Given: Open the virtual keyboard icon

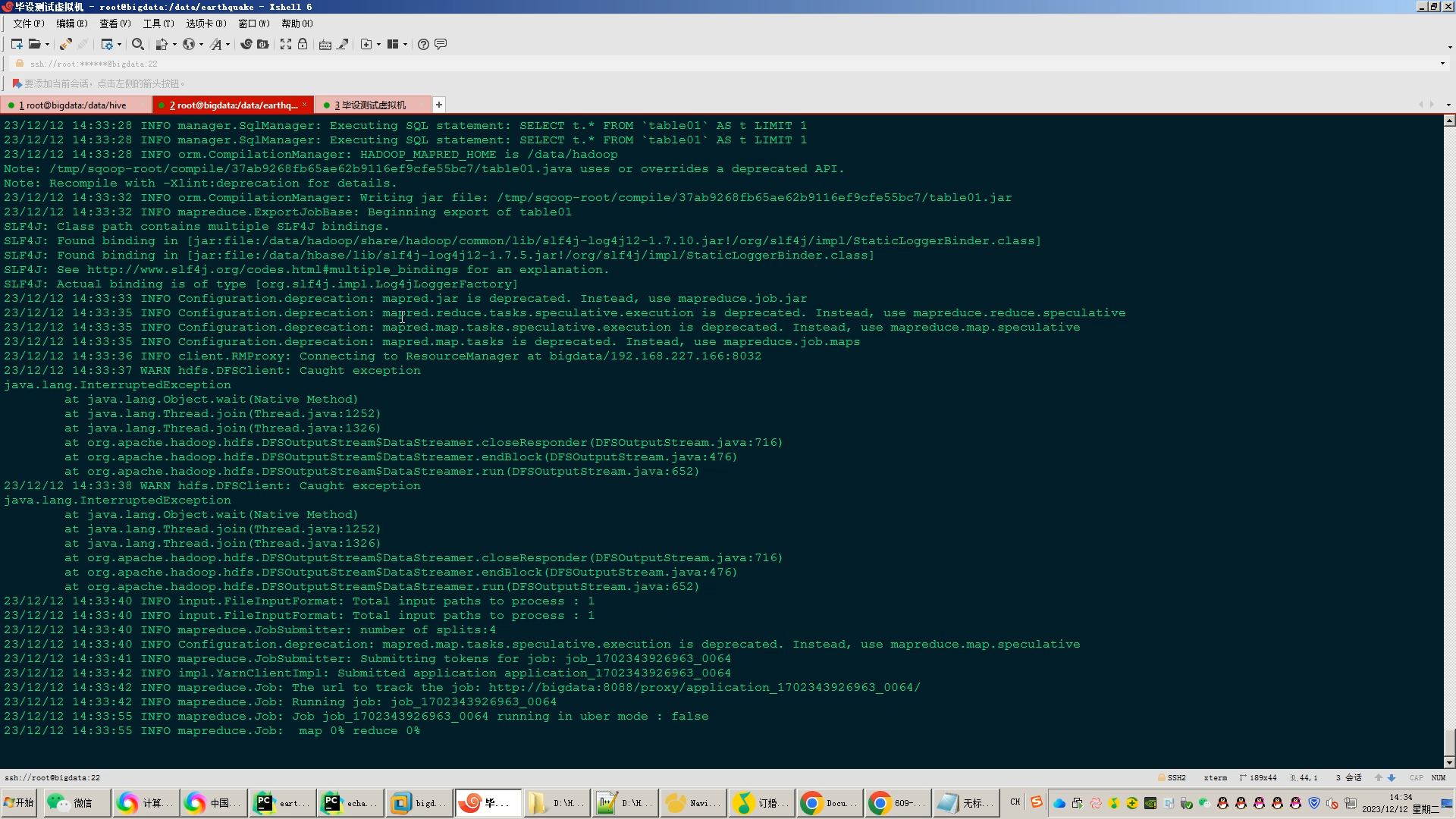Looking at the screenshot, I should click(x=325, y=44).
